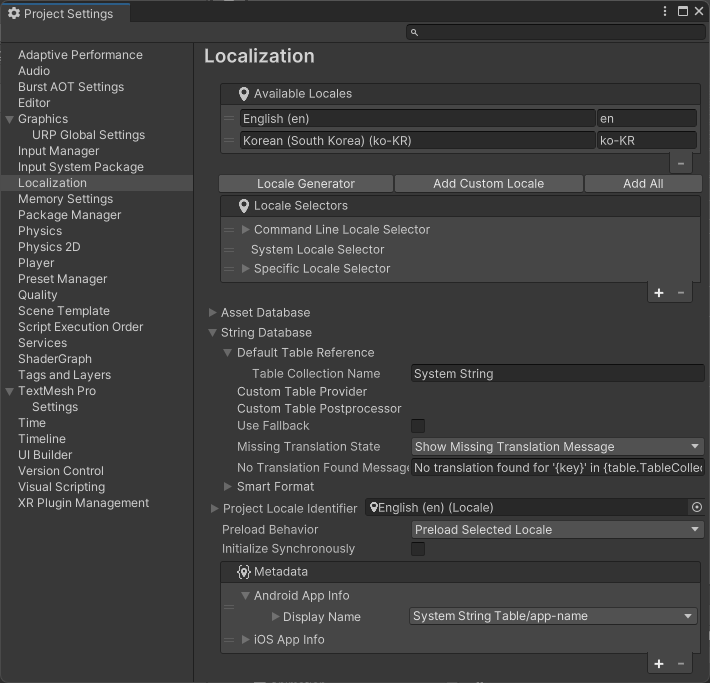This screenshot has height=683, width=710.
Task: Open Display Name table entry dropdown
Action: click(x=553, y=616)
